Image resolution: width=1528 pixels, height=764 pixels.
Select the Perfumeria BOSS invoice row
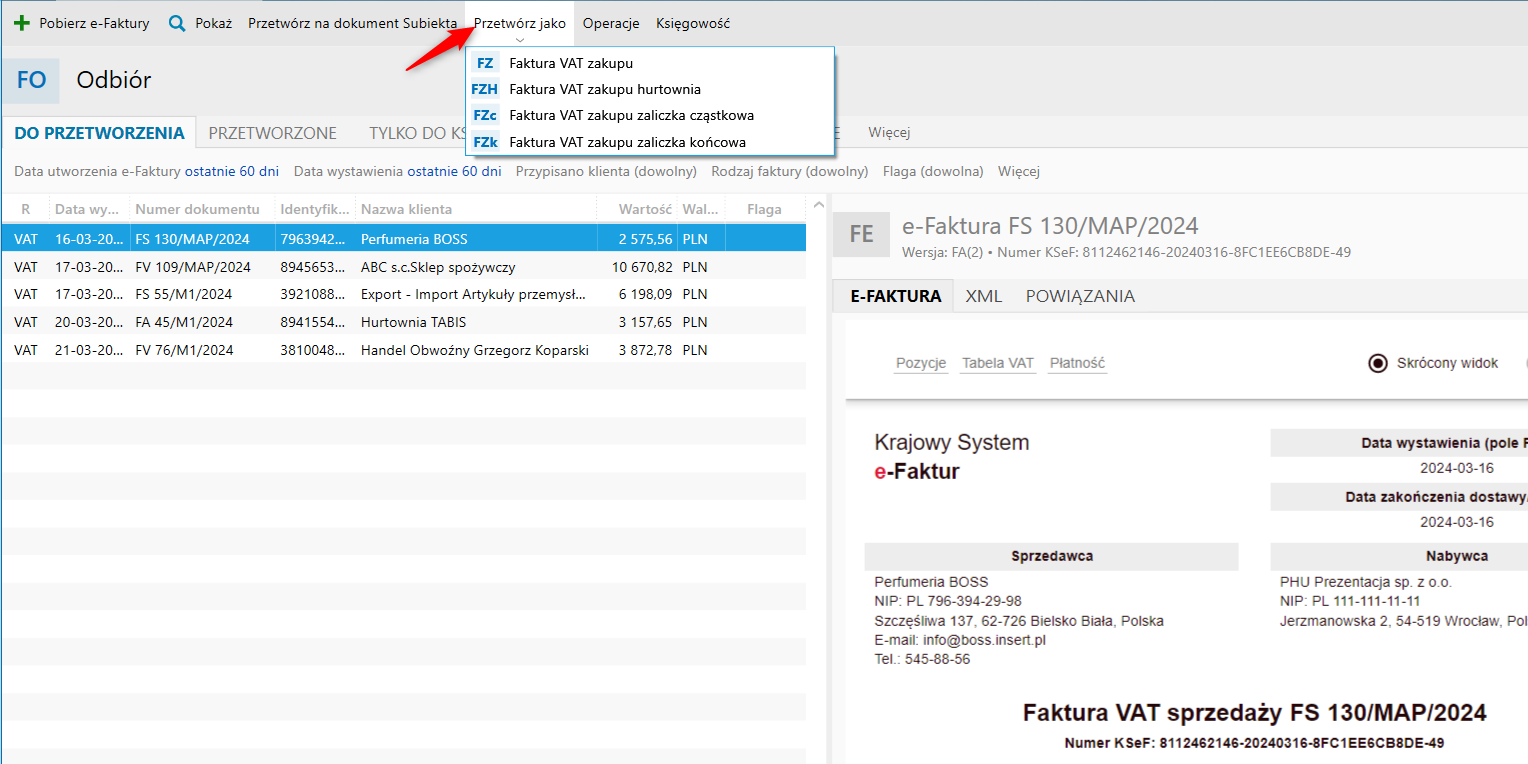(403, 239)
